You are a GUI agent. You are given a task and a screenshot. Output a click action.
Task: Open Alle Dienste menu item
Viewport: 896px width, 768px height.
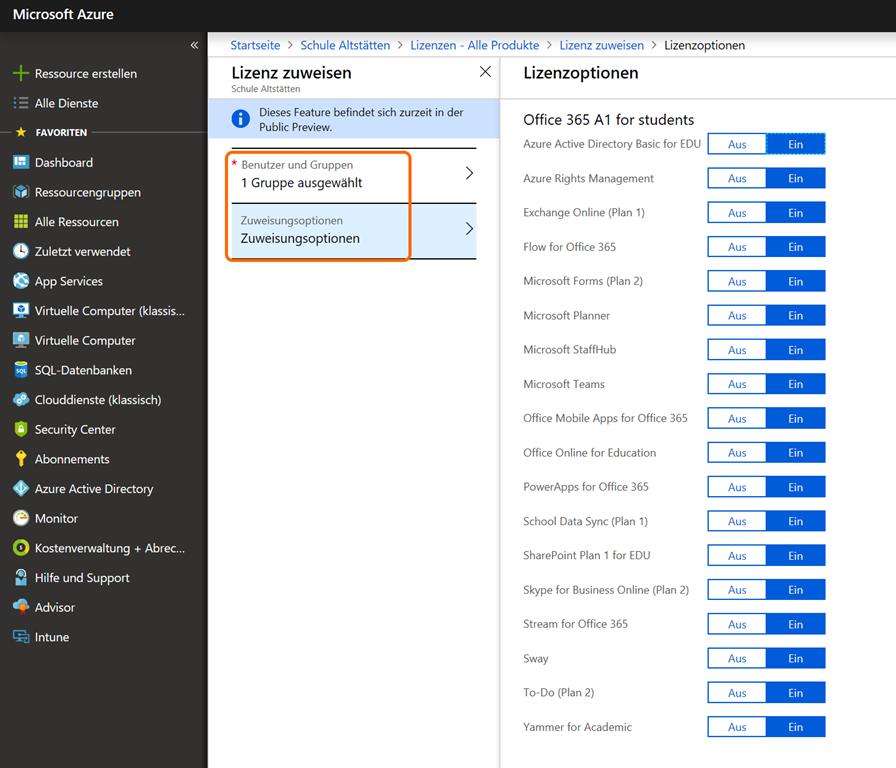pos(66,103)
